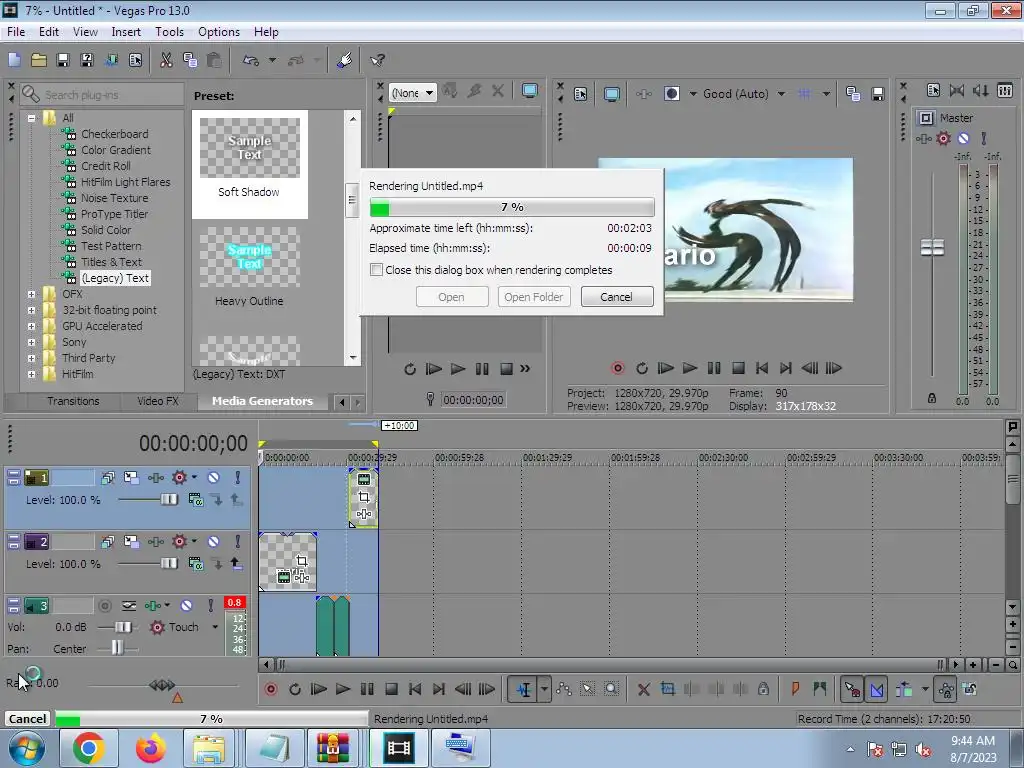Toggle Mute on video track 2

pyautogui.click(x=213, y=541)
